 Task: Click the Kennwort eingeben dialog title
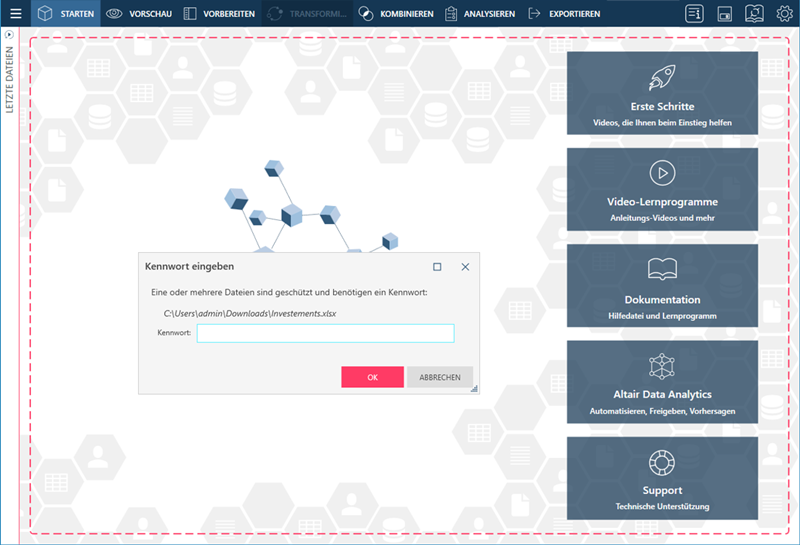(x=189, y=266)
